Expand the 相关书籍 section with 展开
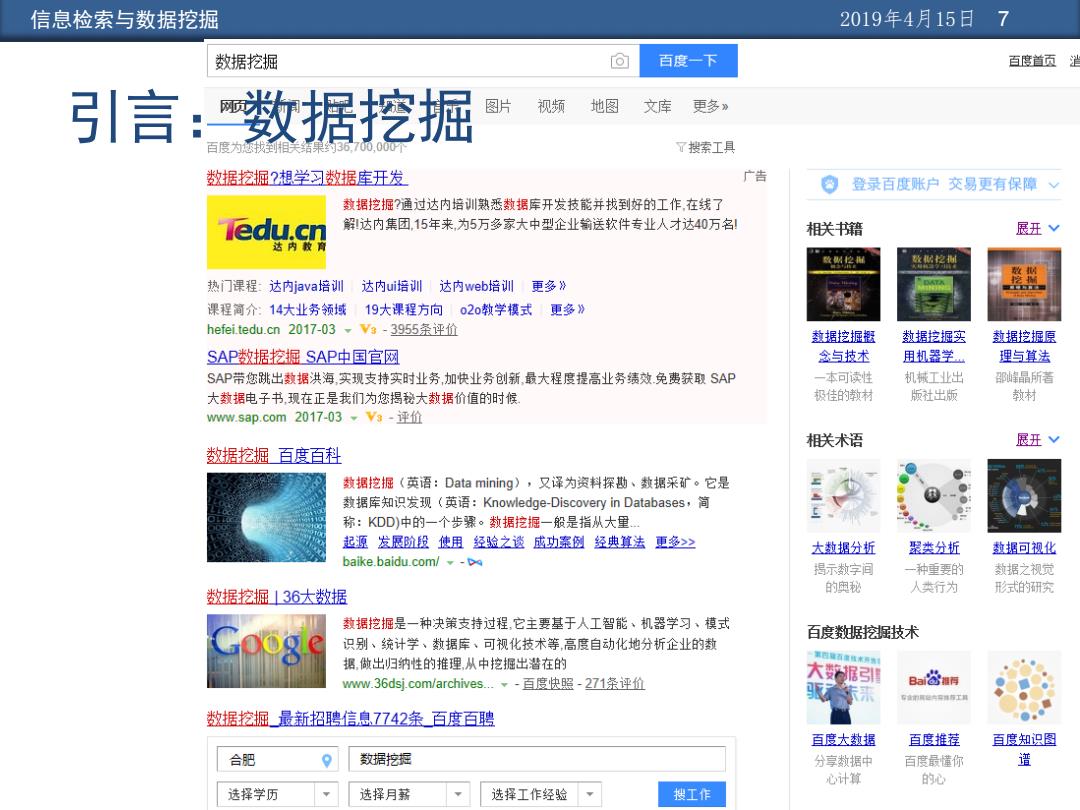This screenshot has width=1080, height=810. [1037, 229]
